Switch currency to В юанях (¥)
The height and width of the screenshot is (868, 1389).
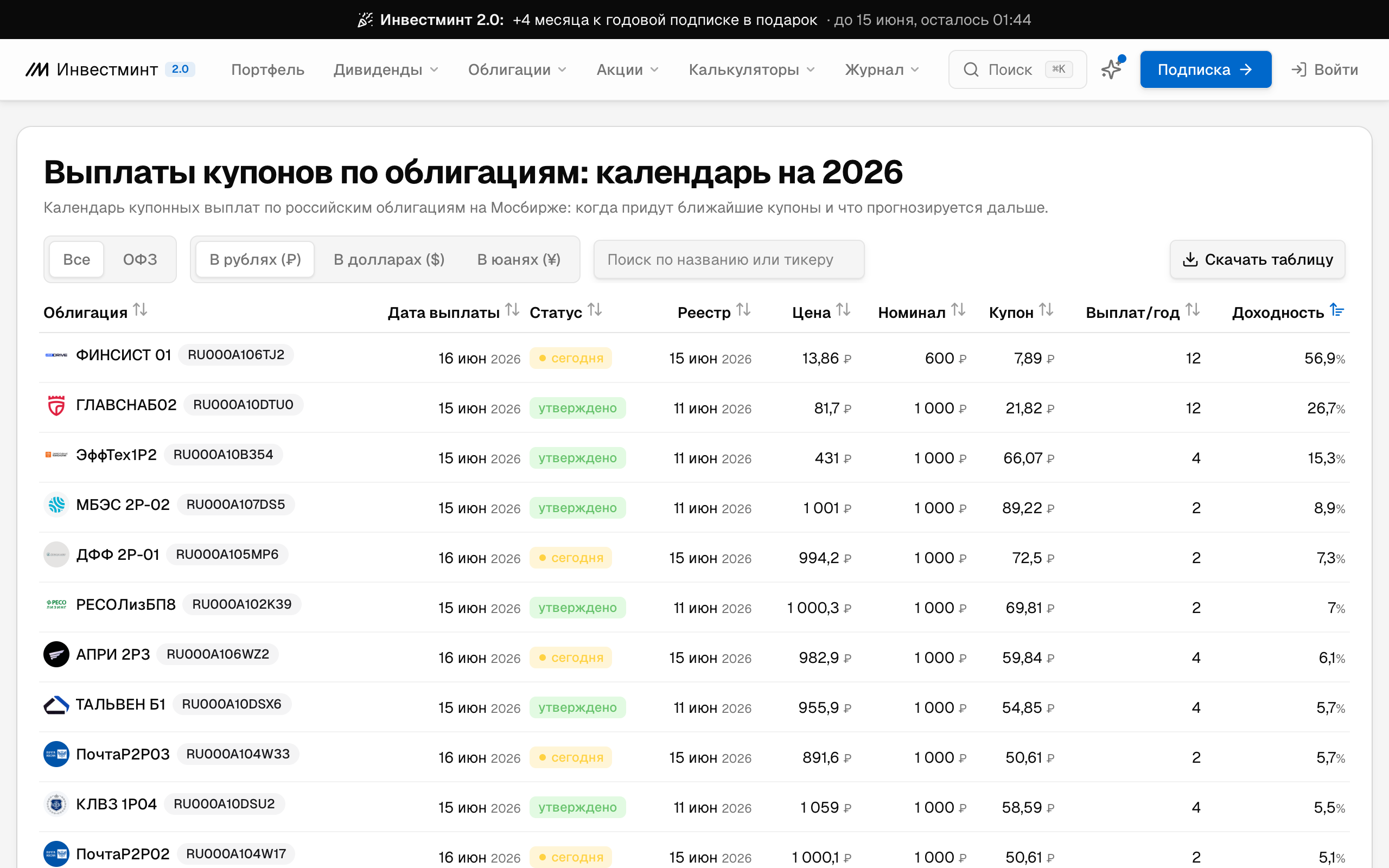(x=519, y=259)
